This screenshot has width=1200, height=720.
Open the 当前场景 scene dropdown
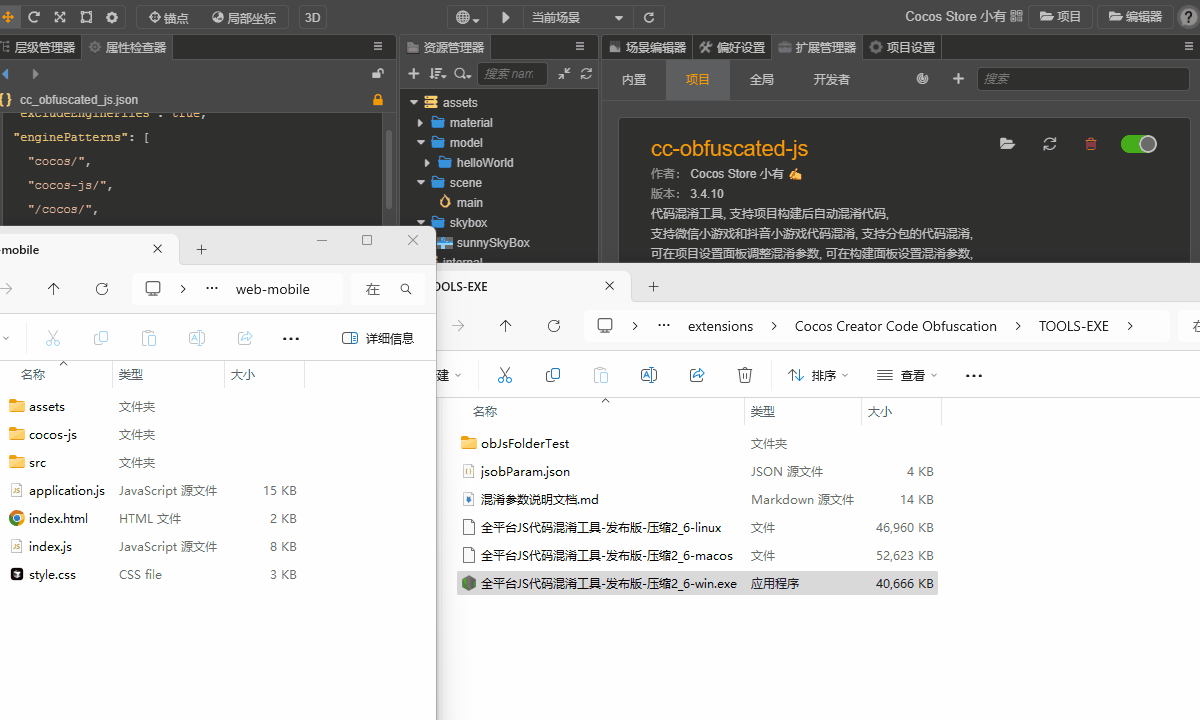tap(577, 17)
